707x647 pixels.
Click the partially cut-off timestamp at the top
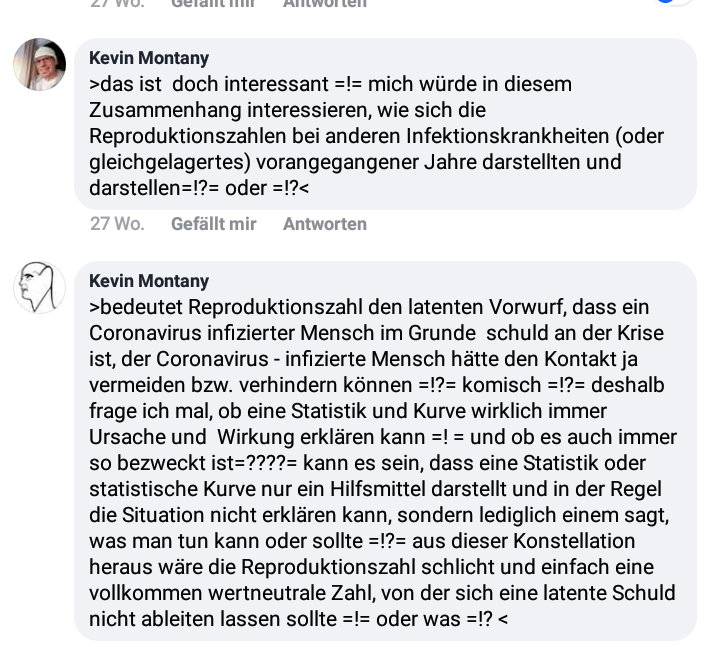click(x=117, y=4)
